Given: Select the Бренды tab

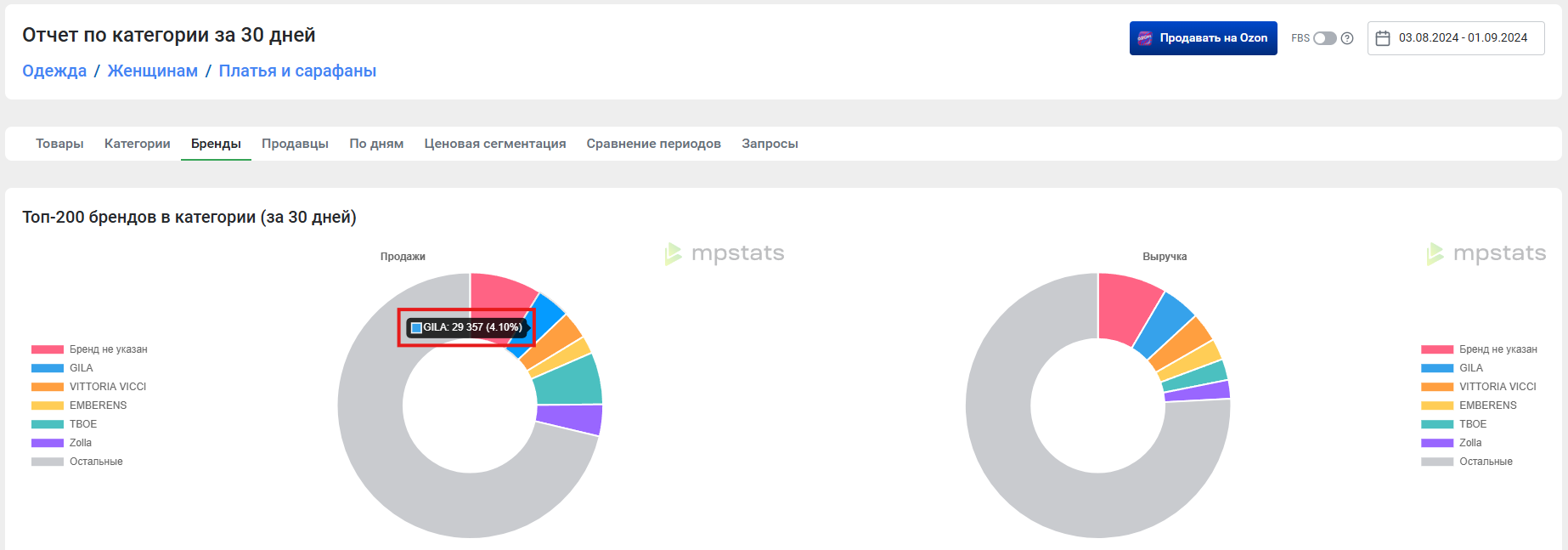Looking at the screenshot, I should tap(216, 144).
